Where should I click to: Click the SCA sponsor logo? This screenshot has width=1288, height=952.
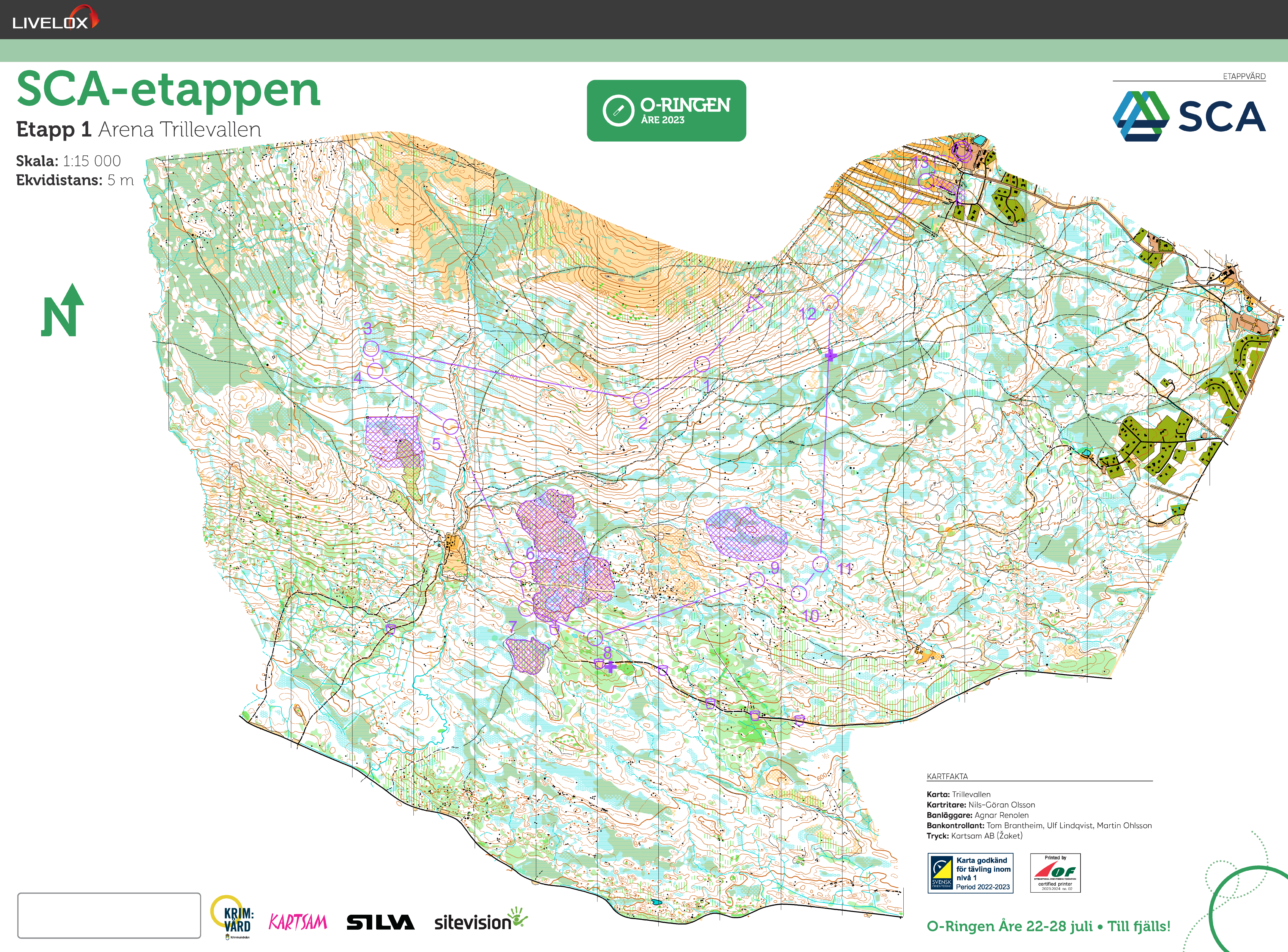(1189, 116)
